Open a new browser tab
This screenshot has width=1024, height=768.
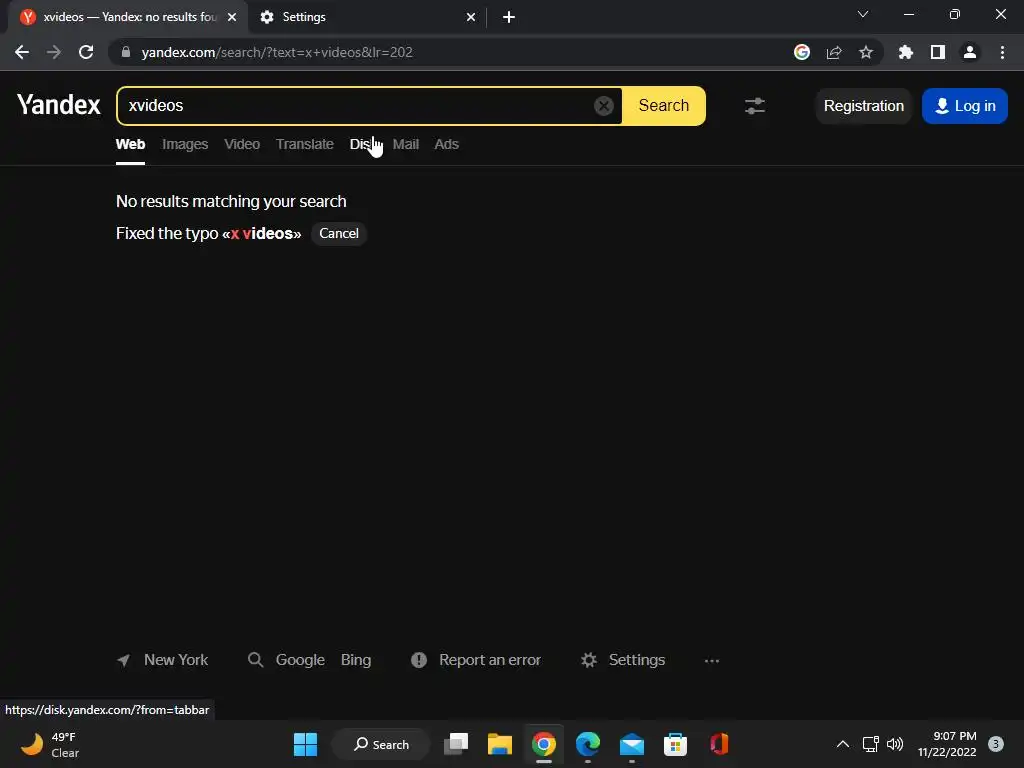509,17
